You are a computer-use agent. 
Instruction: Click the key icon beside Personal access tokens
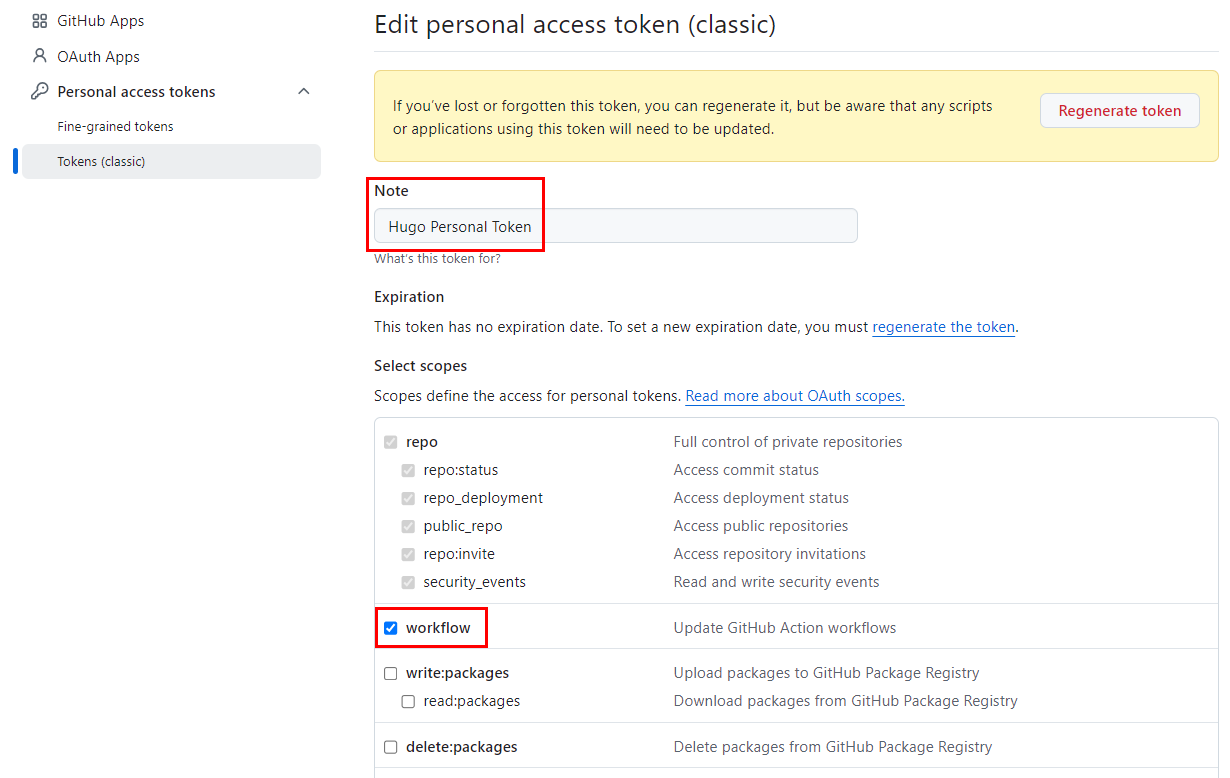tap(39, 91)
